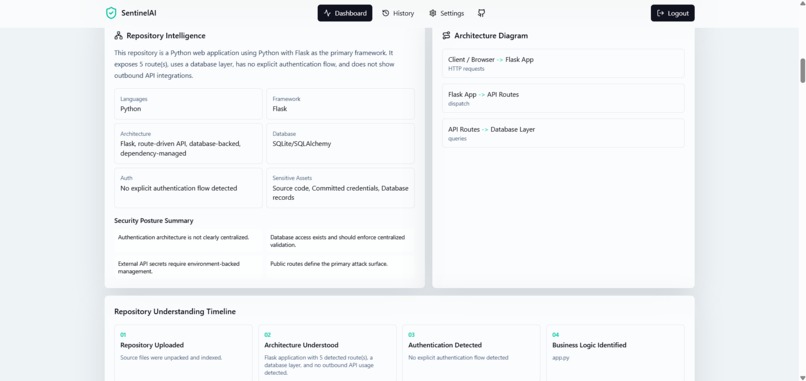Click the Repository Intelligence section icon
This screenshot has height=381, width=806.
coord(118,35)
